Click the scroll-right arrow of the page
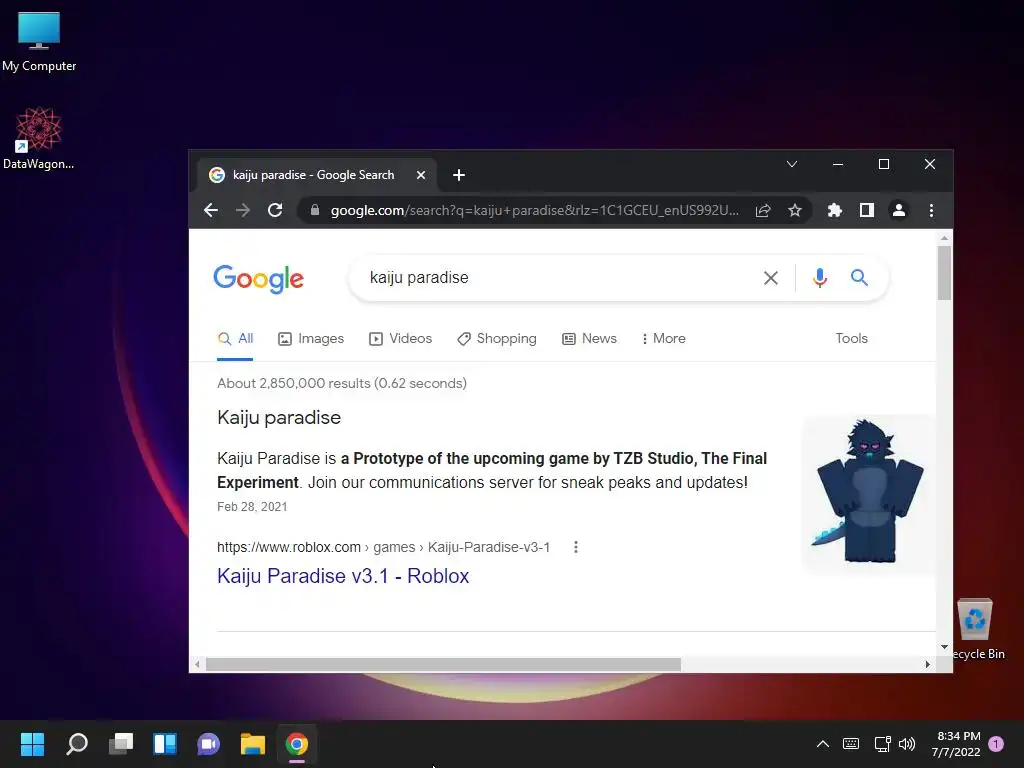 [x=927, y=665]
